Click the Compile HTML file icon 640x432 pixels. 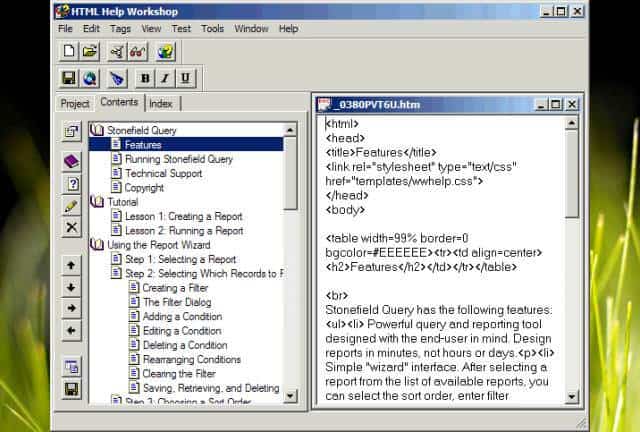tap(117, 52)
